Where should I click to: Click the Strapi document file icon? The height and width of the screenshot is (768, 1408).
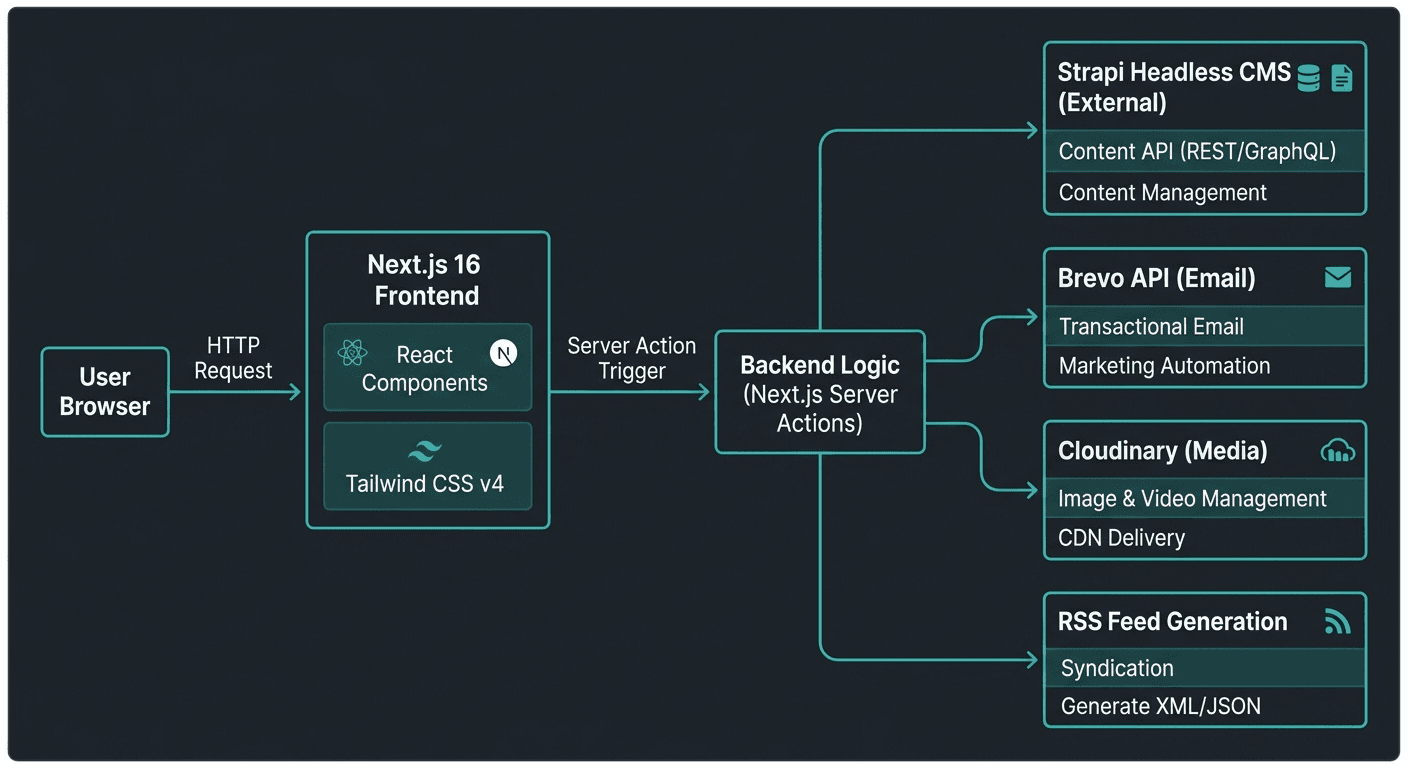coord(1342,78)
